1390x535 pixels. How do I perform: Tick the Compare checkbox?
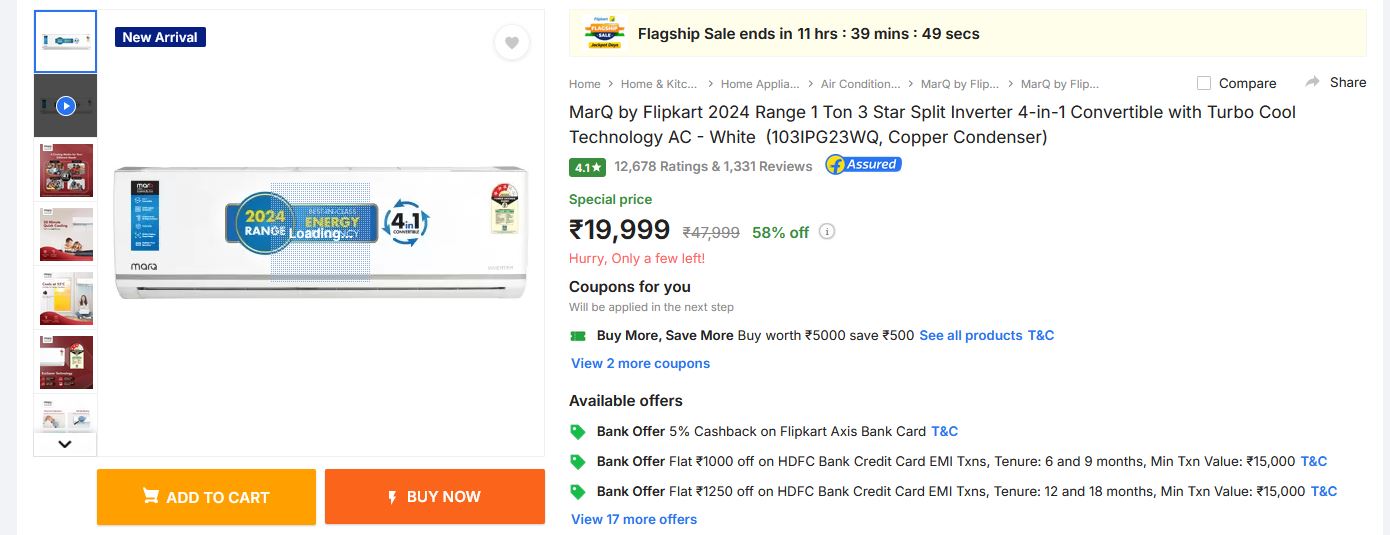click(1204, 83)
